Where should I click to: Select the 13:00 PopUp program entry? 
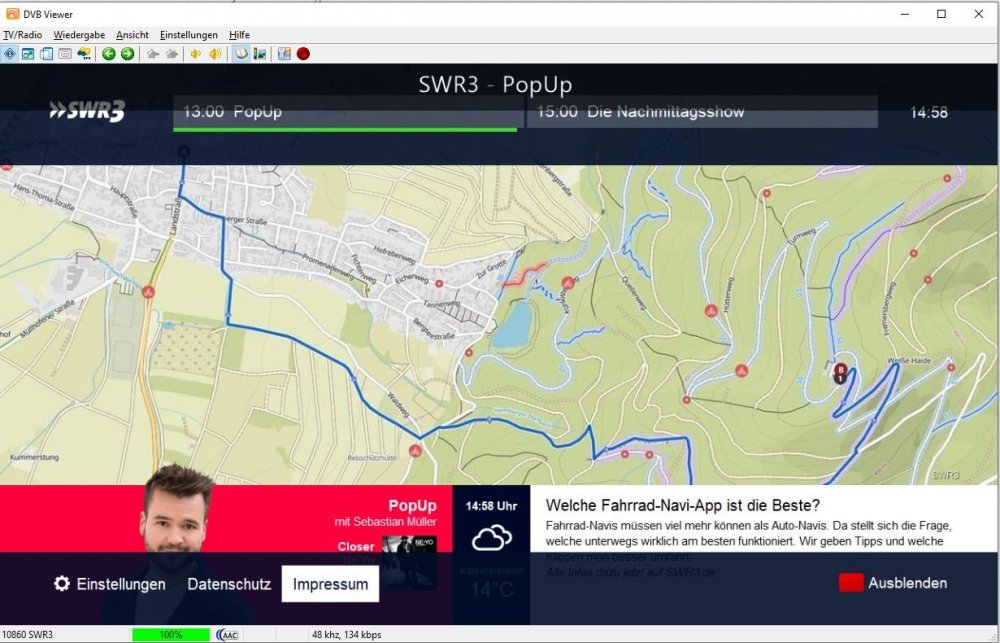click(348, 112)
